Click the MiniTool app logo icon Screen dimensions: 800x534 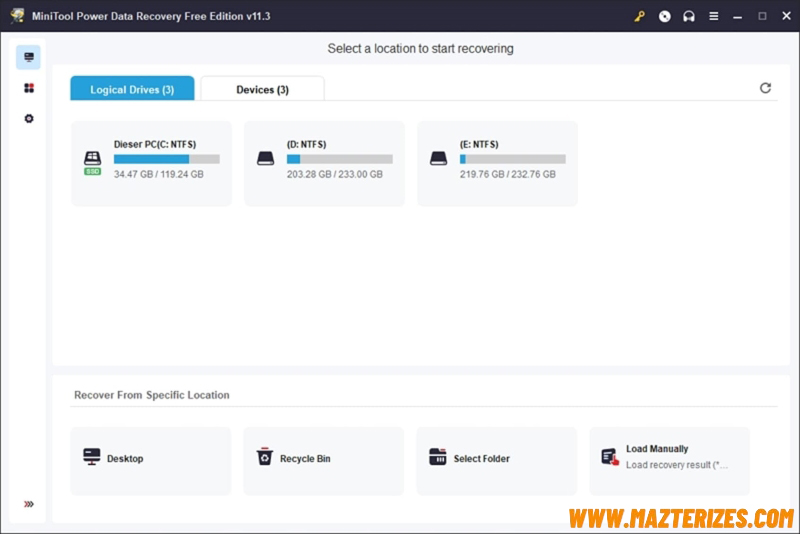pos(17,16)
